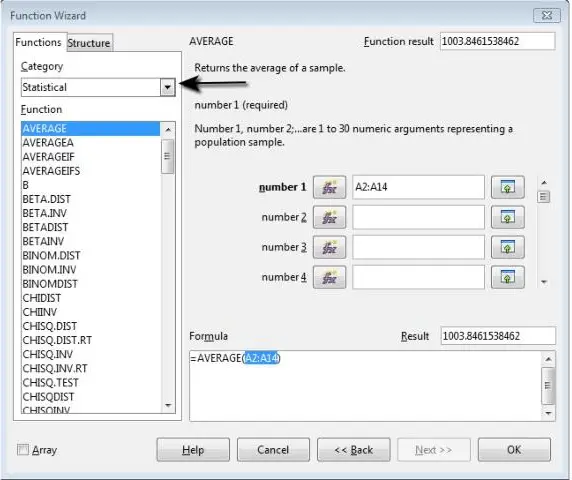Screen dimensions: 572x480
Task: Click shrink button beside number 2 field
Action: click(507, 217)
